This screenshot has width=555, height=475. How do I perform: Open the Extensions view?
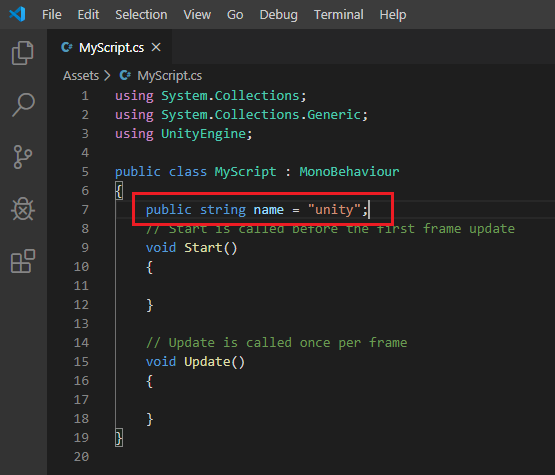pyautogui.click(x=23, y=261)
